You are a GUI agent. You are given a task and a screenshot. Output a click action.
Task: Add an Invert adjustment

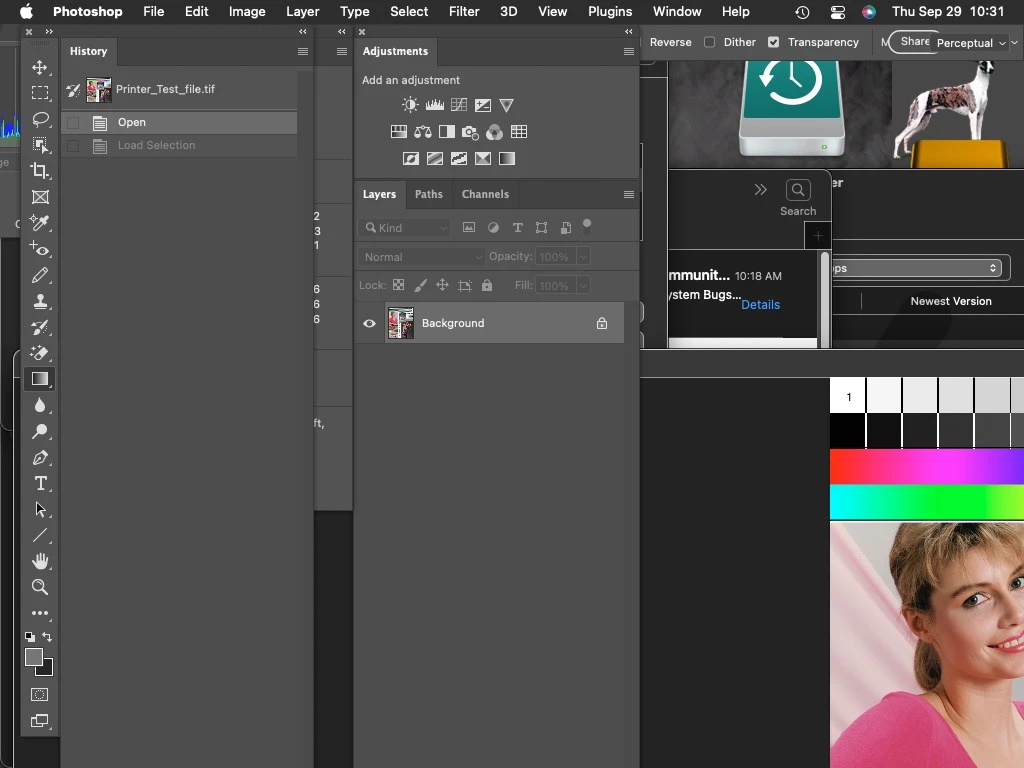point(411,159)
